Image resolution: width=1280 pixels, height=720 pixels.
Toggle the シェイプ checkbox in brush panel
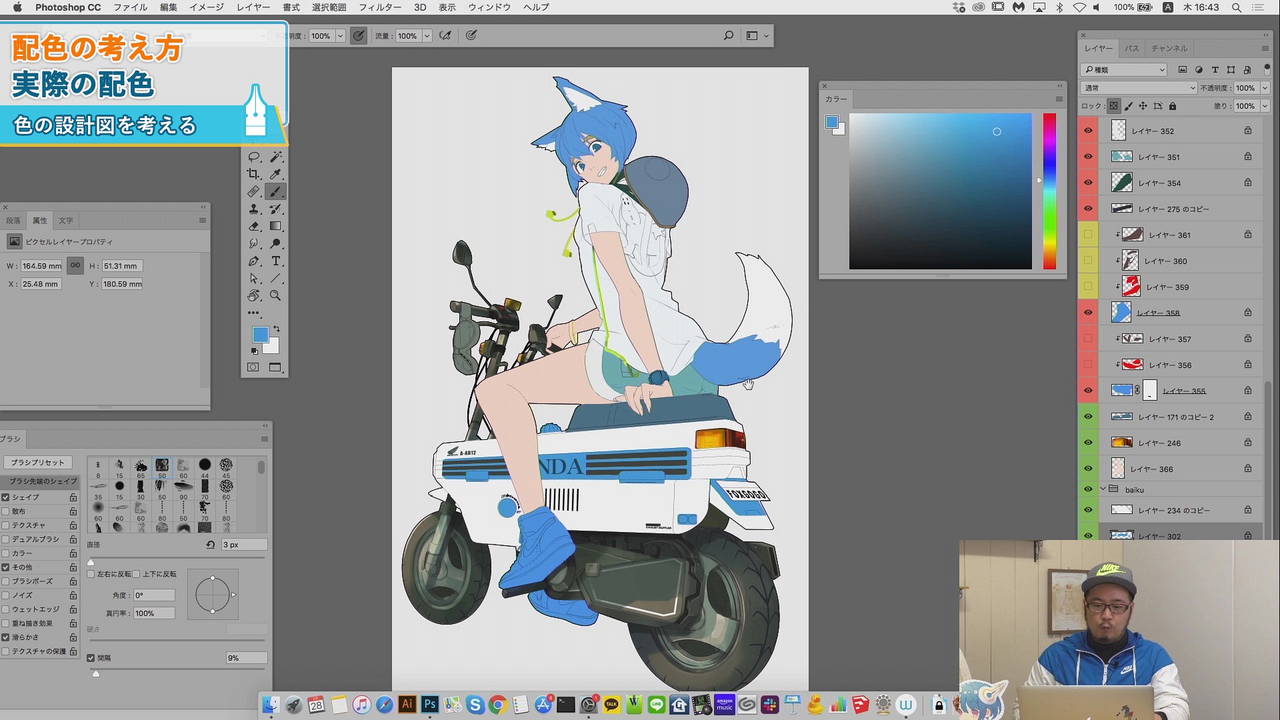(5, 497)
